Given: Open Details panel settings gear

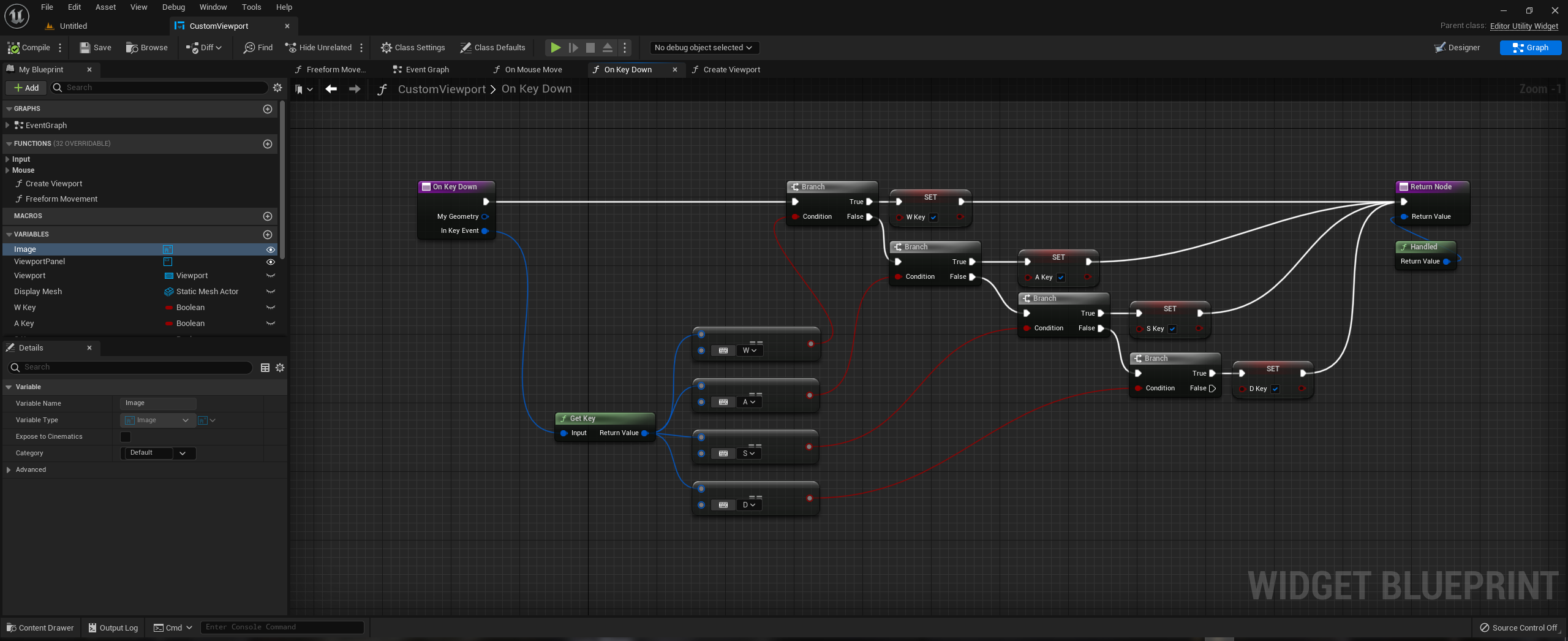Looking at the screenshot, I should [280, 368].
